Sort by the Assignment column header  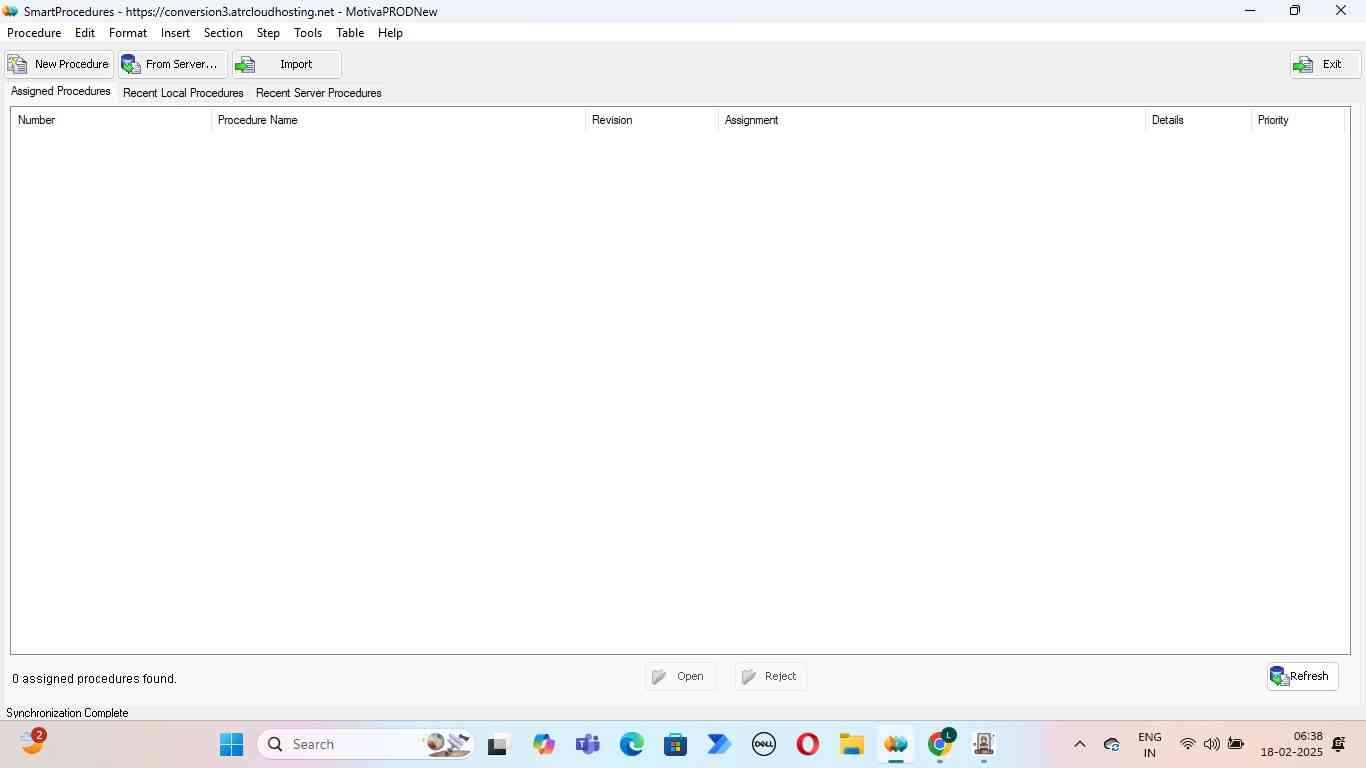click(931, 120)
